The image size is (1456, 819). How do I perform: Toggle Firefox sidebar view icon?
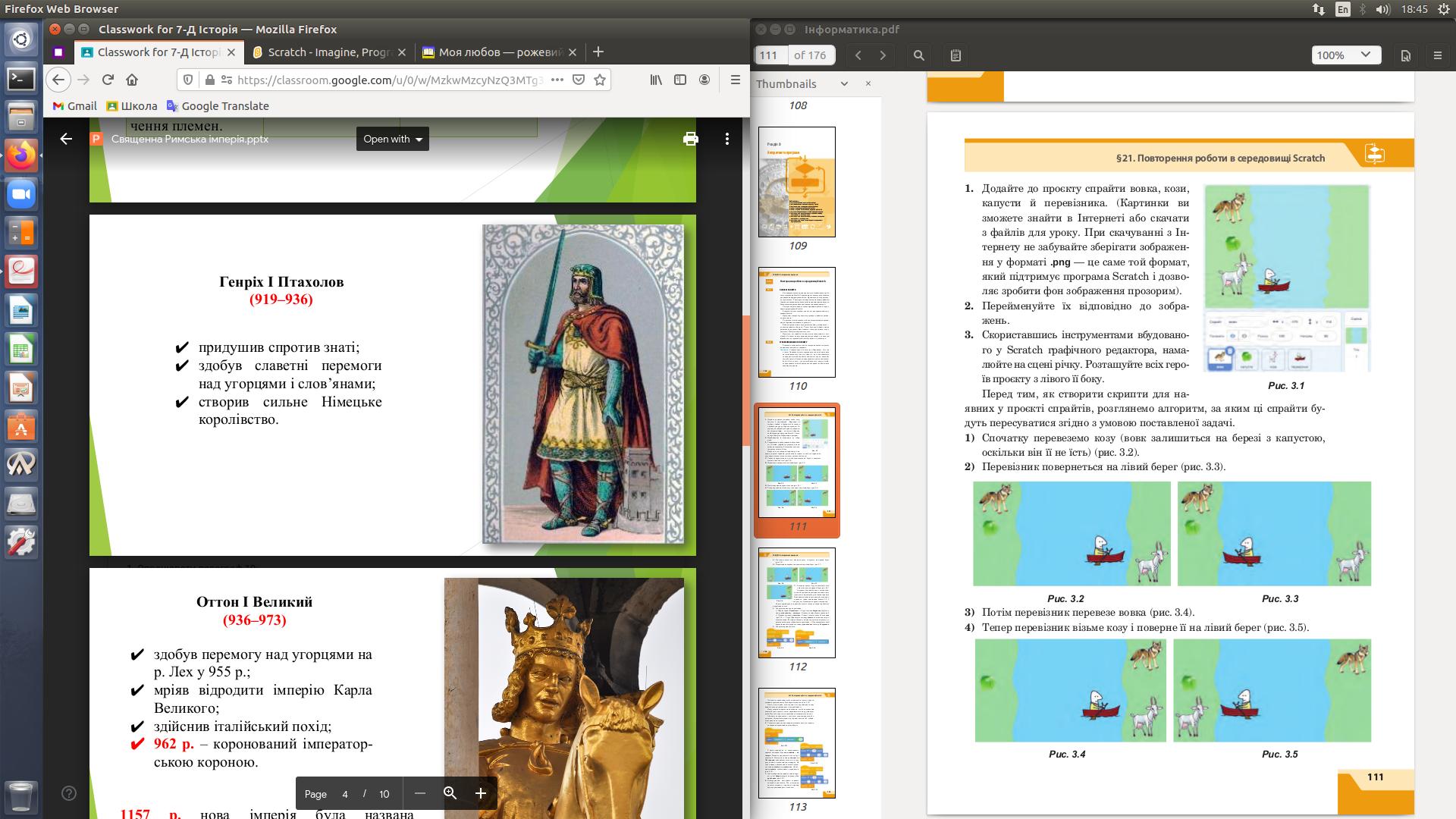[680, 80]
